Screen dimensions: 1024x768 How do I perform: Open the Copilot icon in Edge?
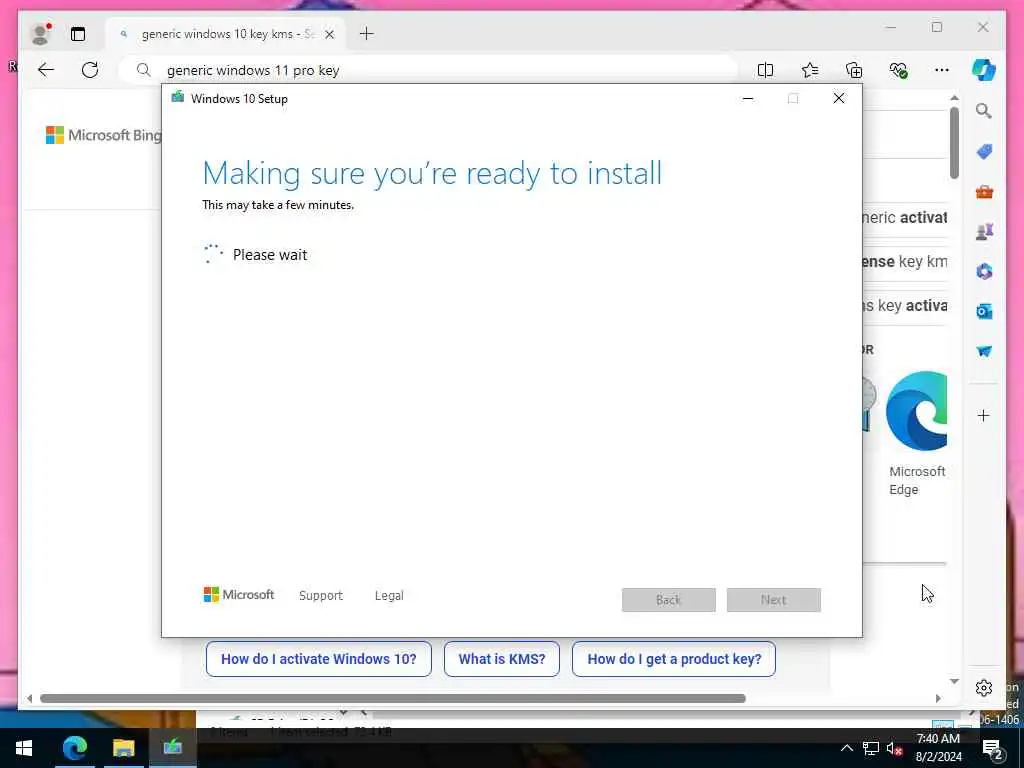984,70
